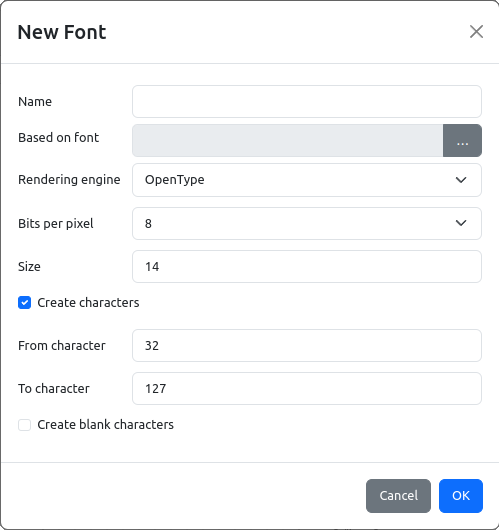Click the Rendering engine label
Viewport: 499px width, 530px height.
coord(69,180)
